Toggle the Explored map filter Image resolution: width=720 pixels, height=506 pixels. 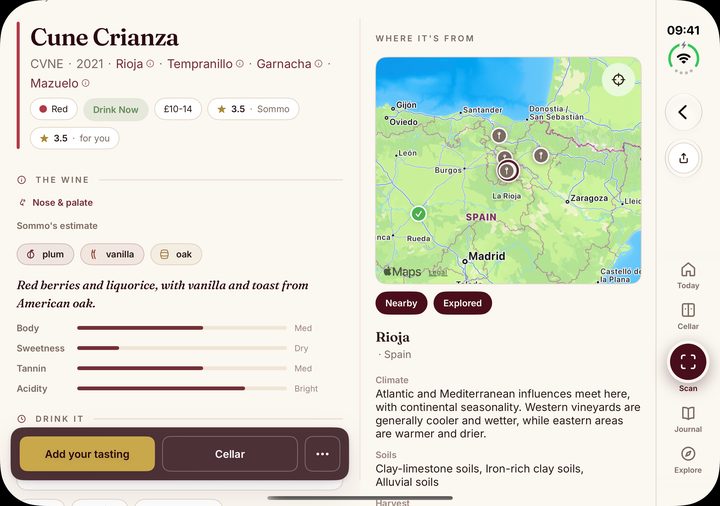click(462, 303)
